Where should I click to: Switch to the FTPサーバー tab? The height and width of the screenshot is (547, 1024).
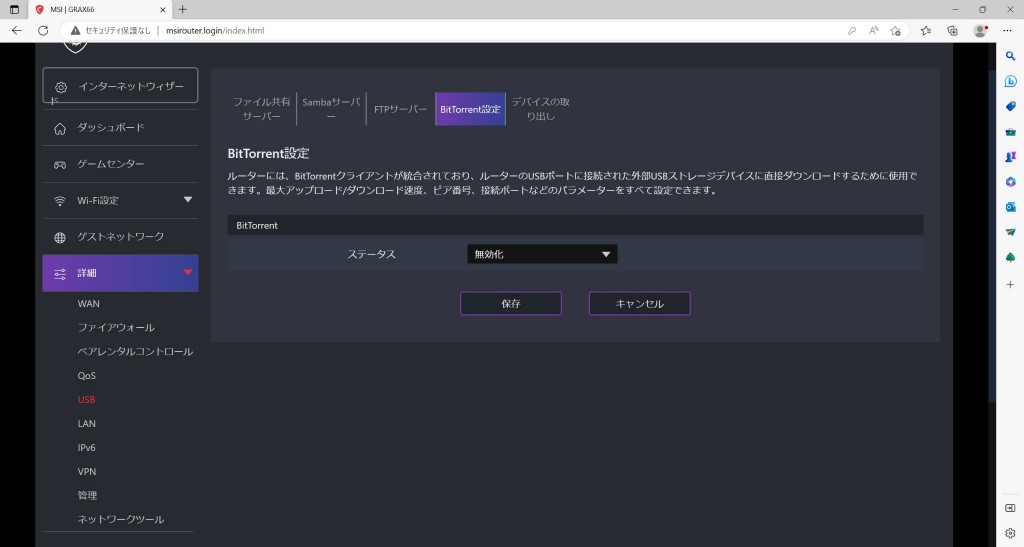(400, 109)
